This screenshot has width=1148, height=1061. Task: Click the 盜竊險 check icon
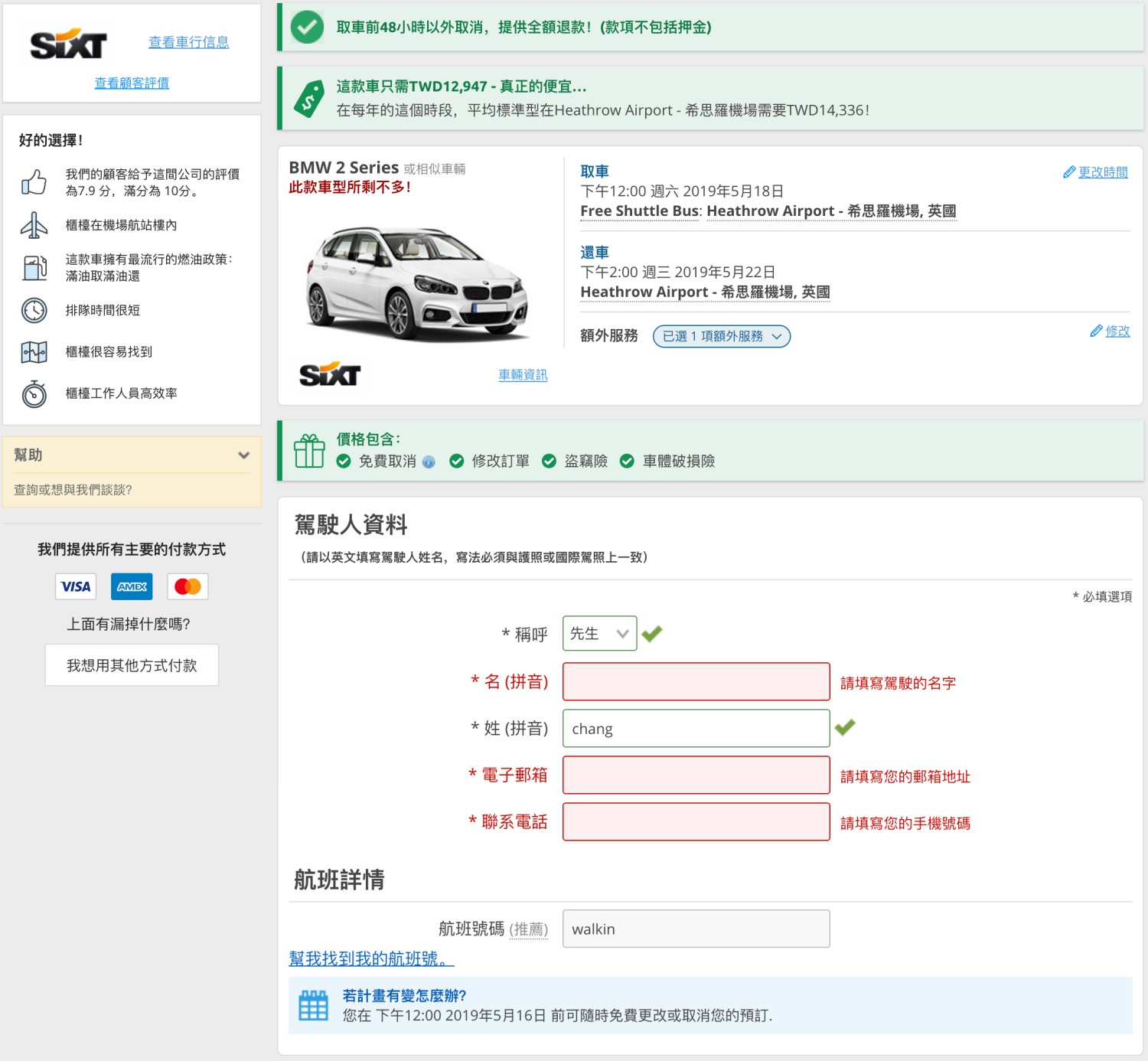[549, 461]
